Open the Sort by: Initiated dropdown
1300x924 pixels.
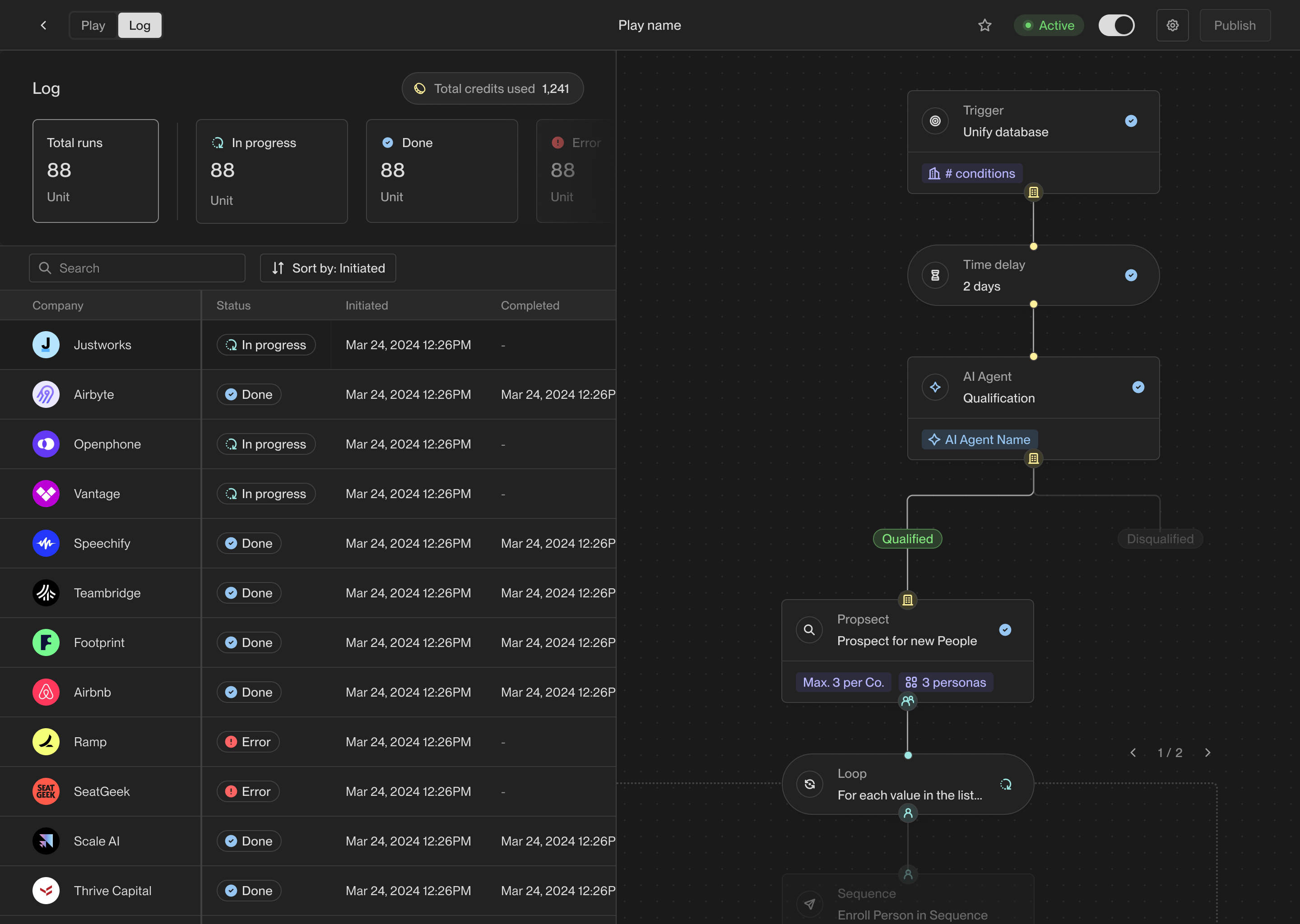(328, 268)
